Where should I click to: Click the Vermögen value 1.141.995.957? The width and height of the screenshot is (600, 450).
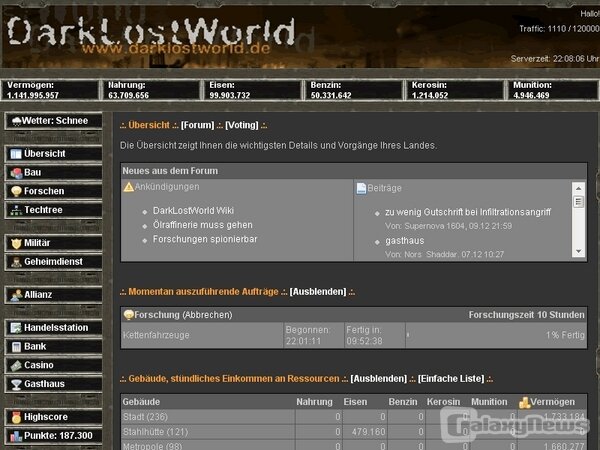(33, 96)
